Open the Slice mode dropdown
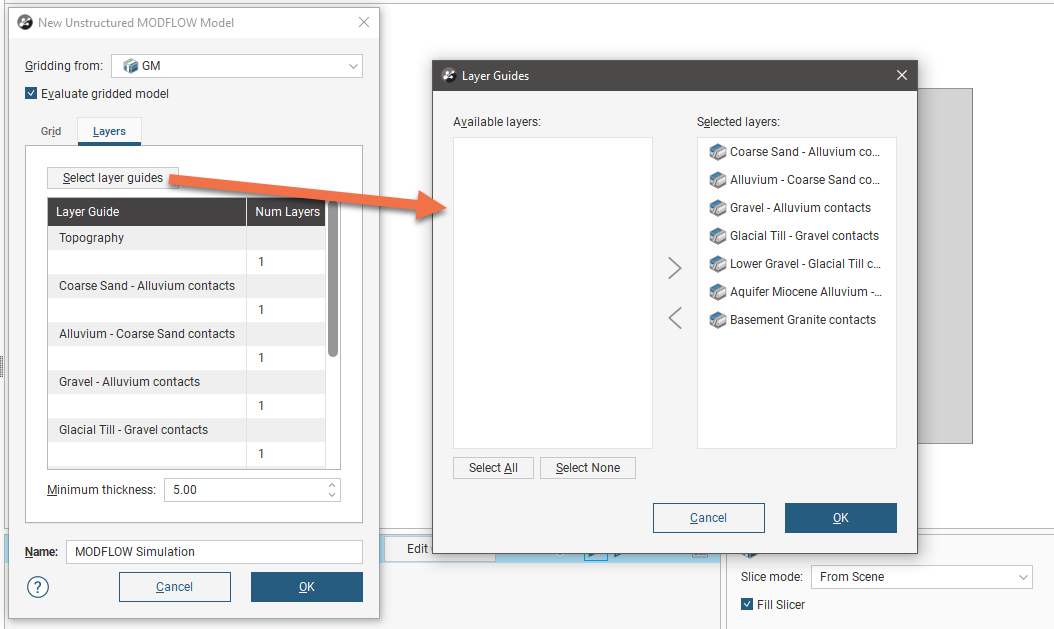The image size is (1054, 629). [921, 577]
